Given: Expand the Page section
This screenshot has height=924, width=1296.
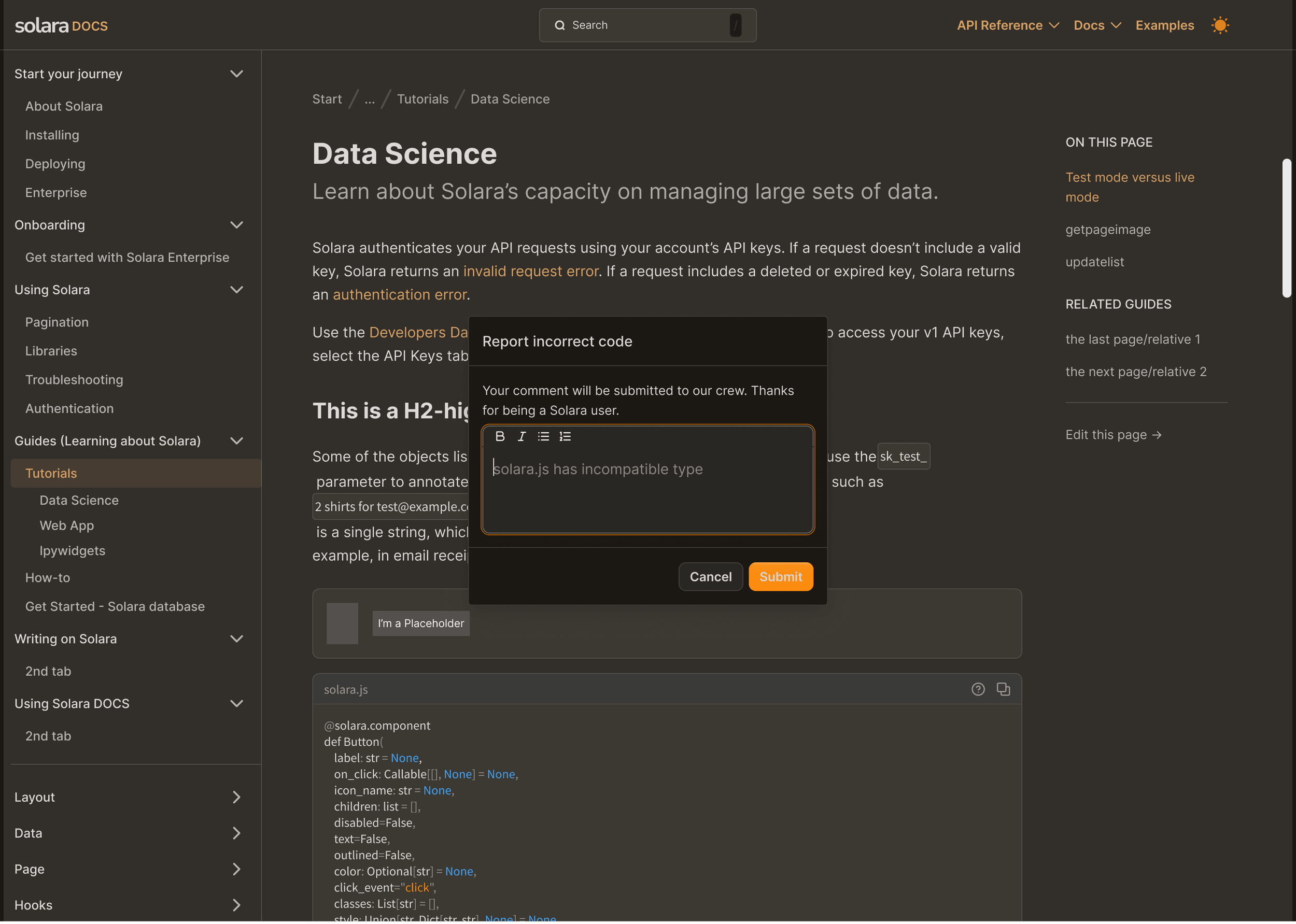Looking at the screenshot, I should 236,870.
